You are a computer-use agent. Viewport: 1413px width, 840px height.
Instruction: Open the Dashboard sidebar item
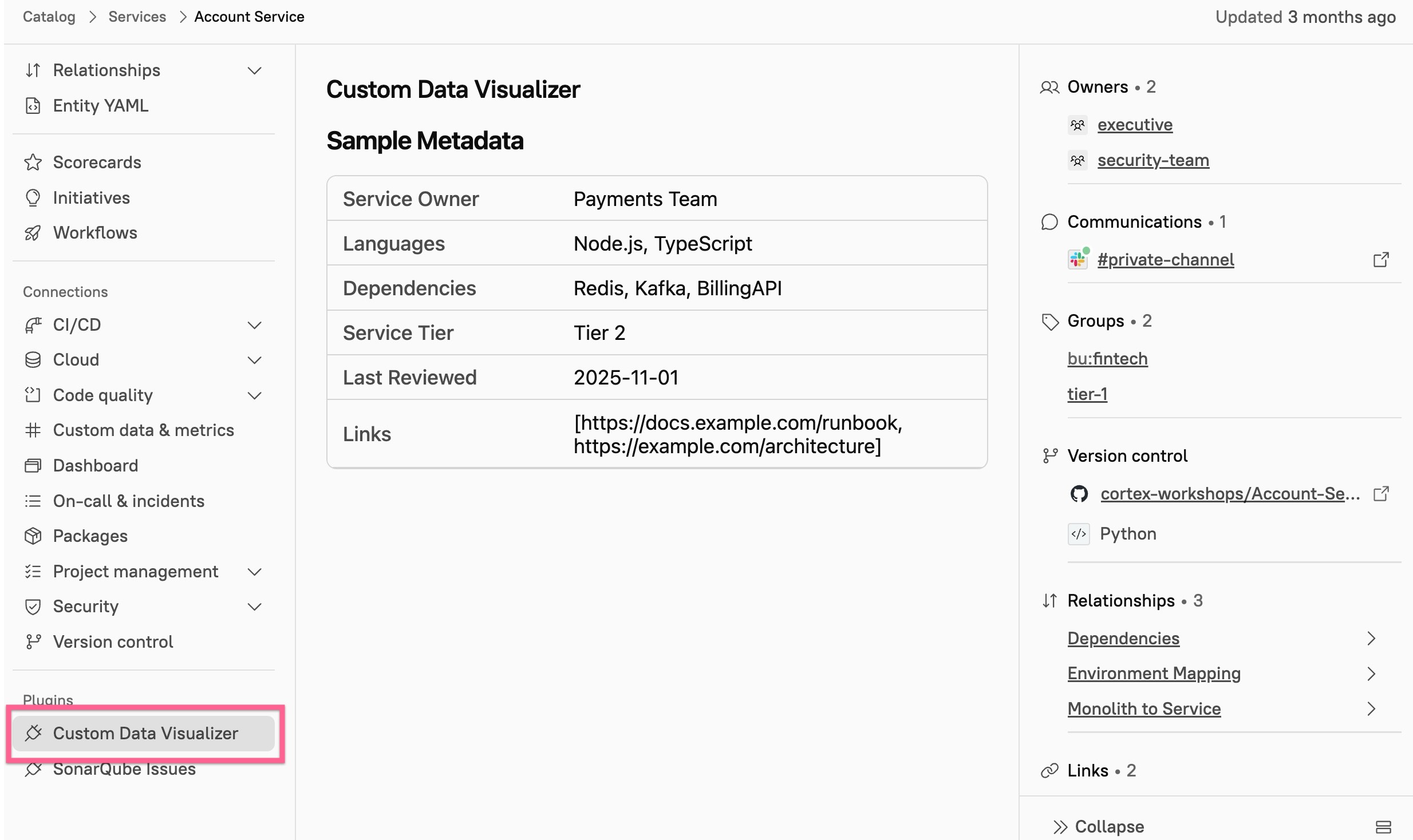click(x=95, y=466)
